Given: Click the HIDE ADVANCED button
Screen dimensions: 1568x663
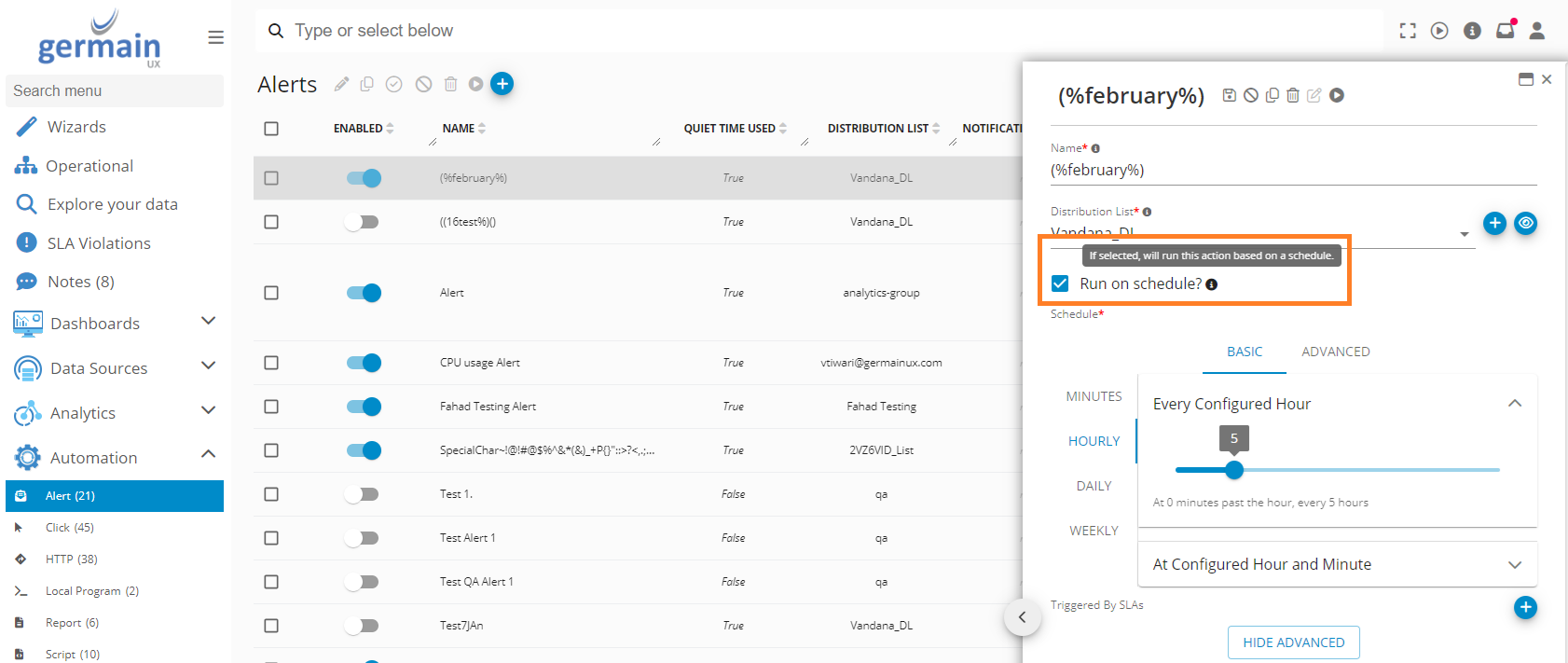Looking at the screenshot, I should click(1293, 642).
